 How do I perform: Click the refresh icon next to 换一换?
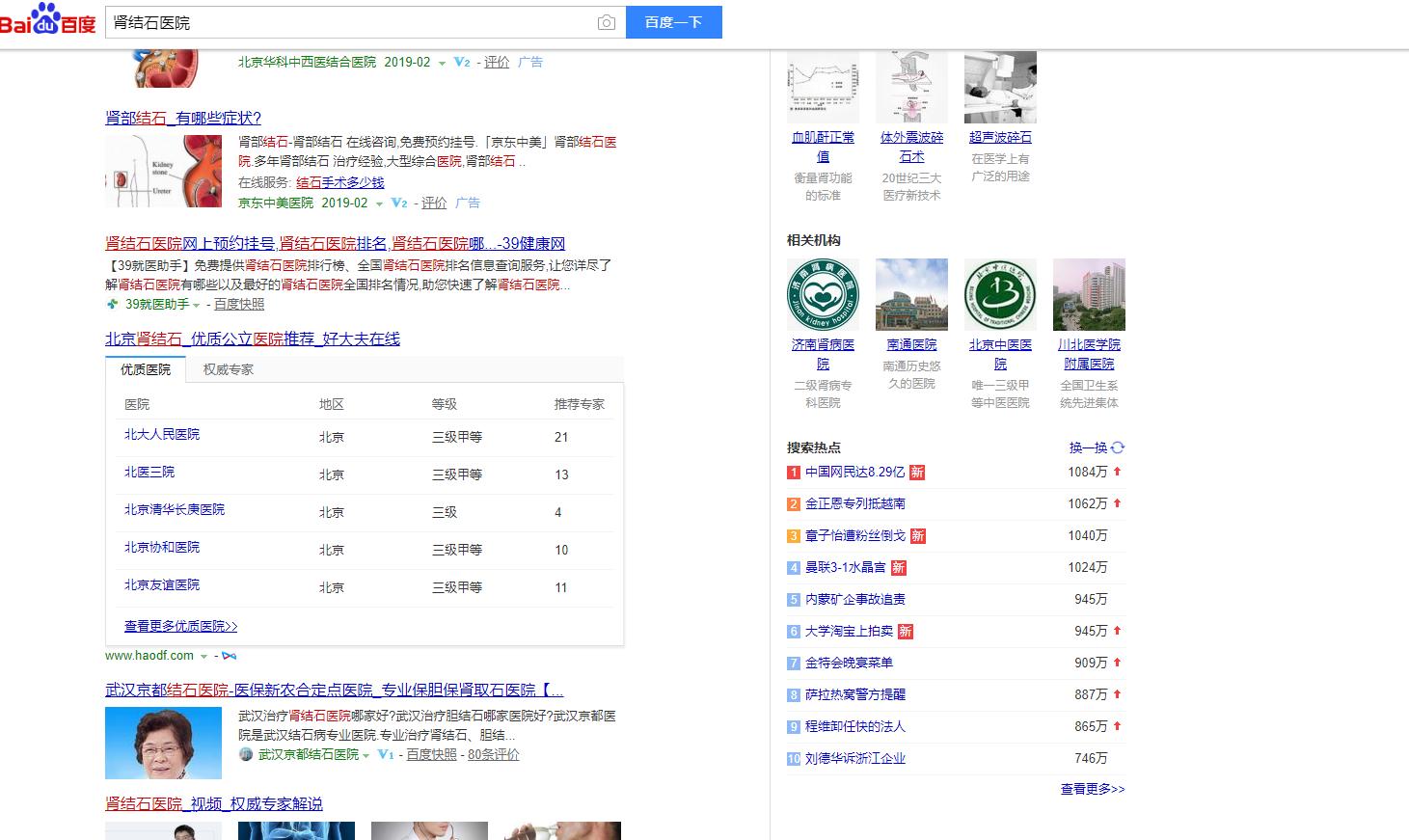point(1117,447)
